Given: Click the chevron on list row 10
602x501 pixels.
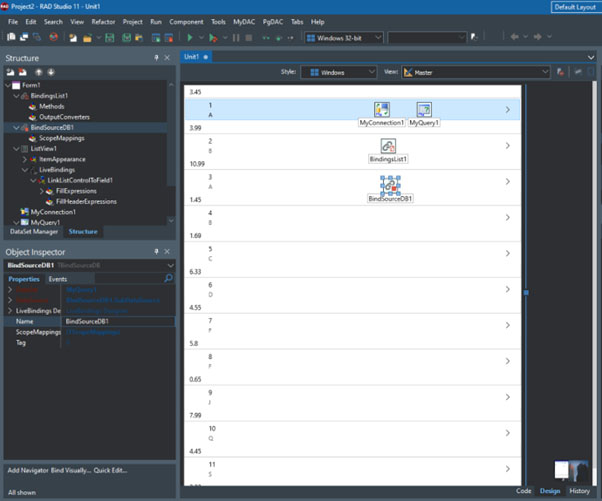Looking at the screenshot, I should 508,433.
